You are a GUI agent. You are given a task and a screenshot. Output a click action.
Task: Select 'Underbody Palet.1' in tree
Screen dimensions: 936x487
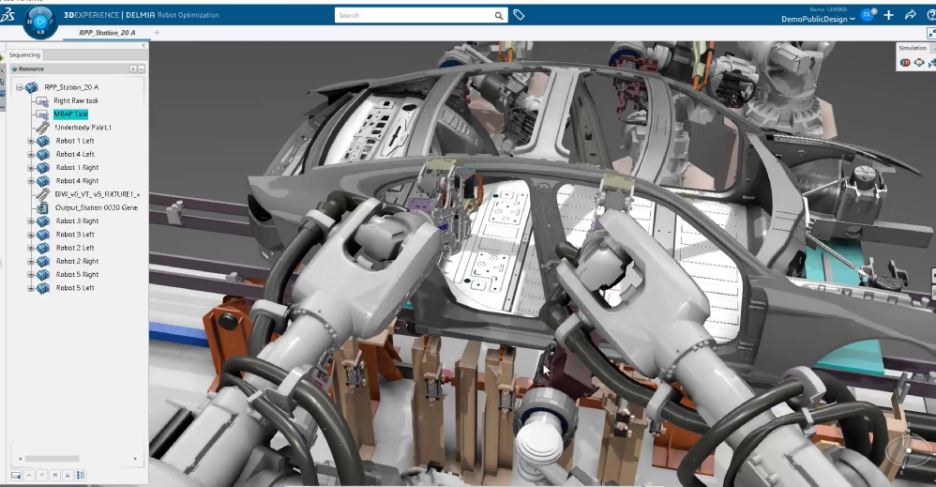coord(83,128)
